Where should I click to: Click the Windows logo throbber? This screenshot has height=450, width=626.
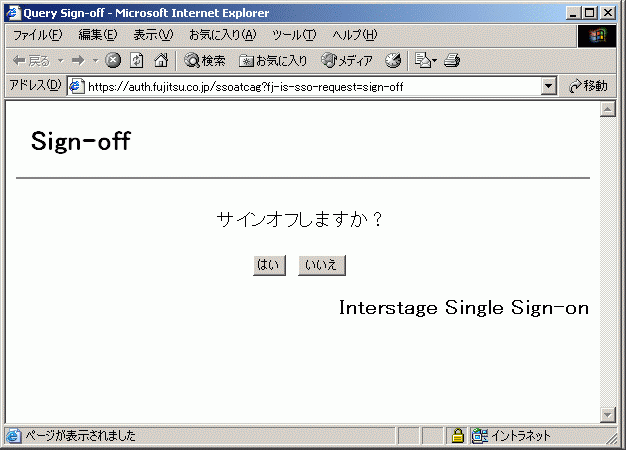(x=597, y=36)
